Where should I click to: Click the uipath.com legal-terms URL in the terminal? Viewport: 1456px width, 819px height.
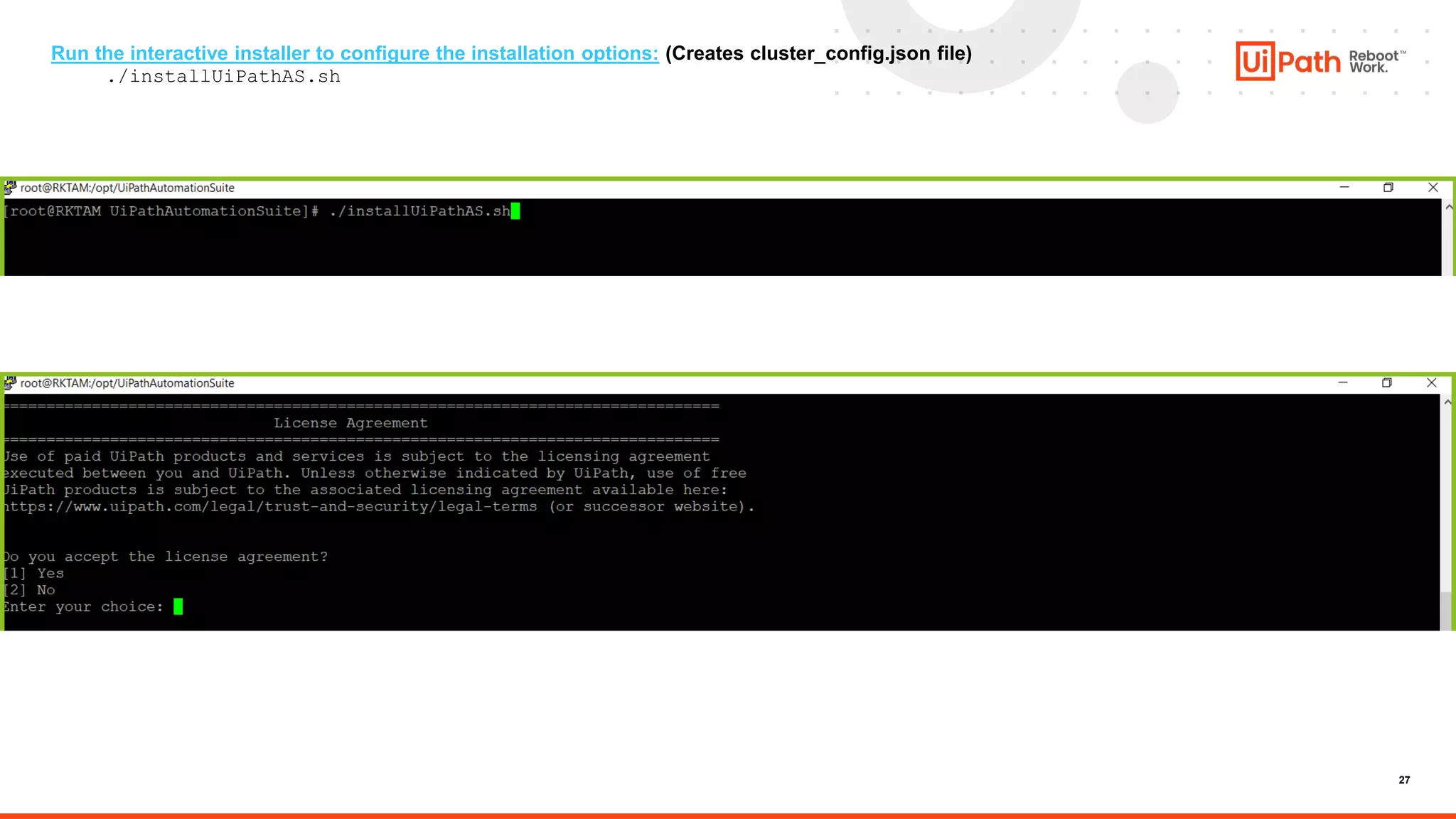(x=270, y=507)
